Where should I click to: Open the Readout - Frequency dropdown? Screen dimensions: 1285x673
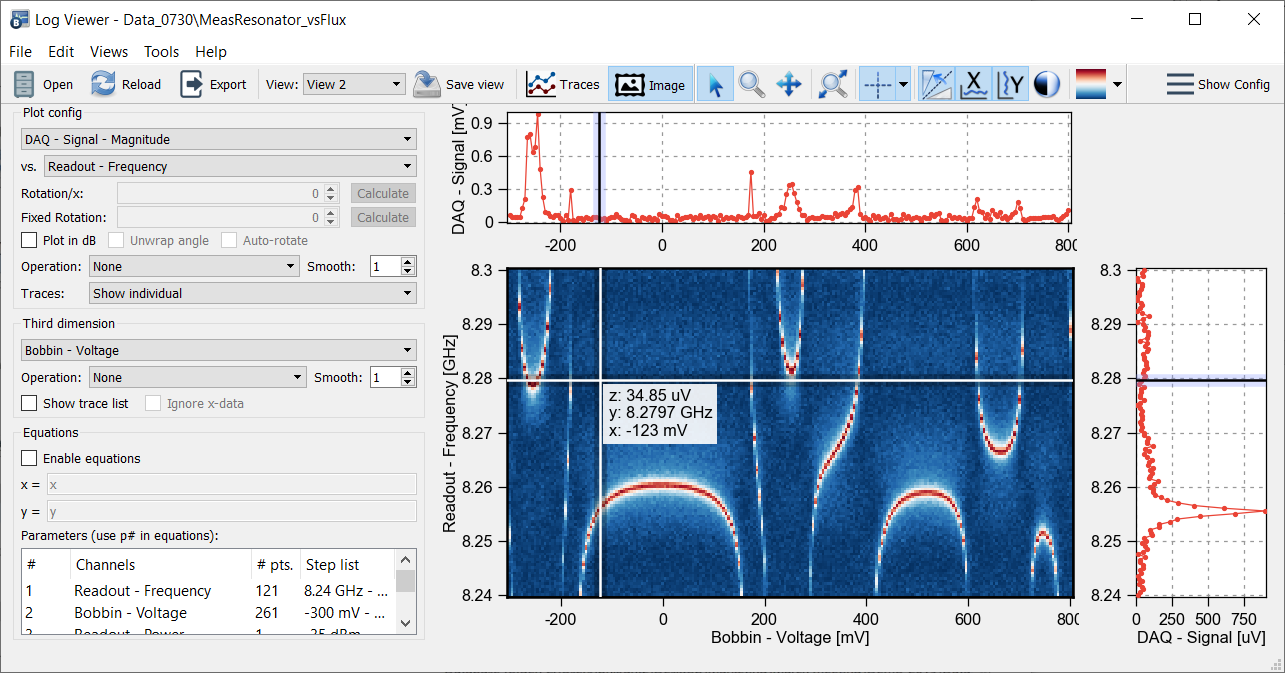[231, 166]
